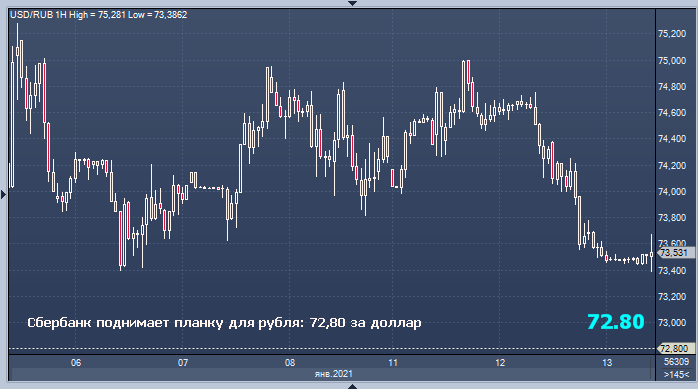Image resolution: width=698 pixels, height=389 pixels.
Task: Click the 74,200 price axis label
Action: 672,166
